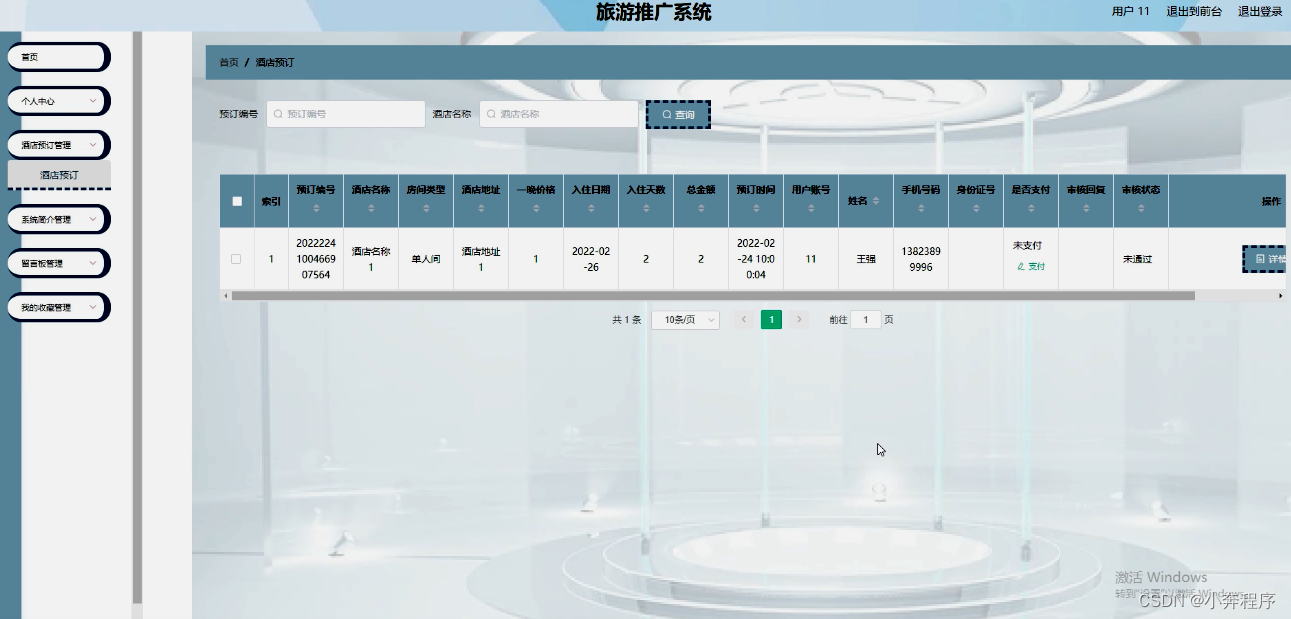Screen dimensions: 1291x619
Task: Click the 单人间 room type cell
Action: click(x=426, y=259)
